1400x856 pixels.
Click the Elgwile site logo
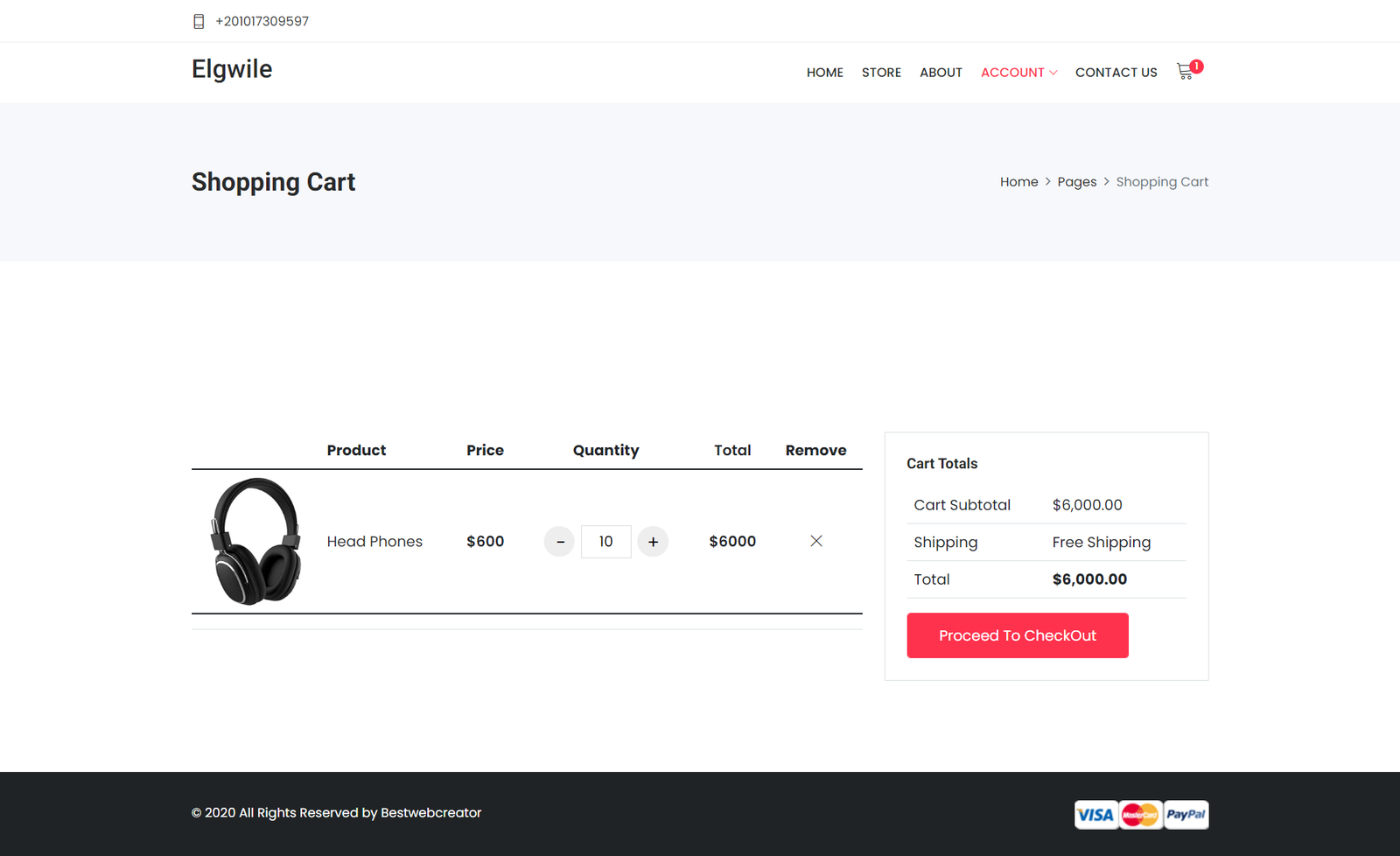(232, 69)
